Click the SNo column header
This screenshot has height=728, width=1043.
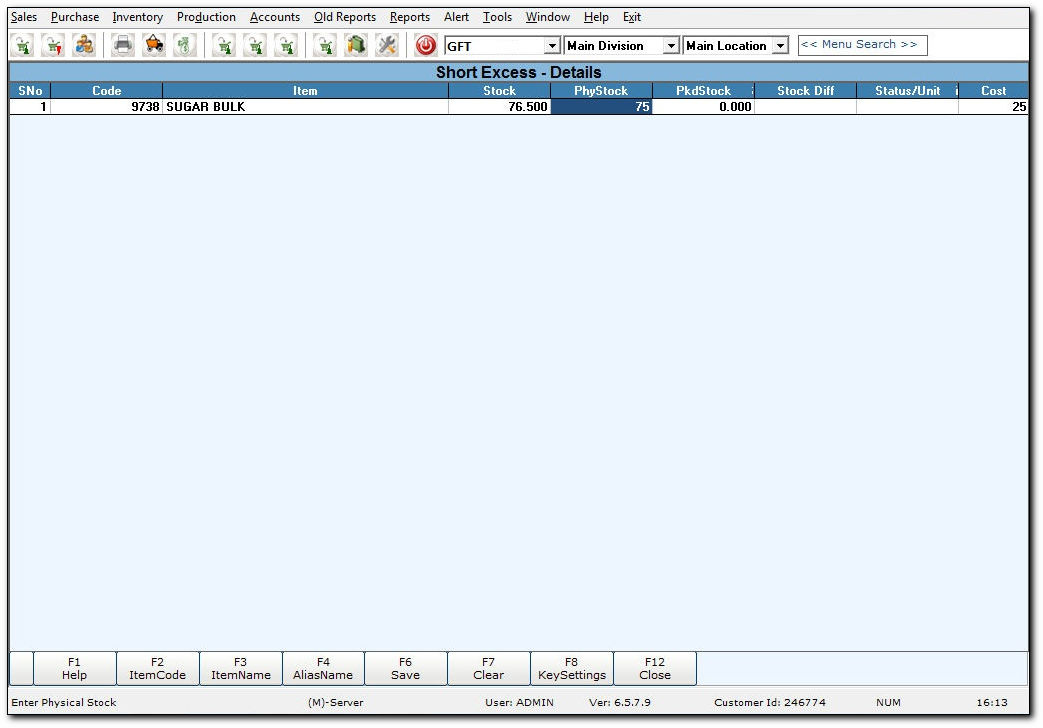click(30, 91)
